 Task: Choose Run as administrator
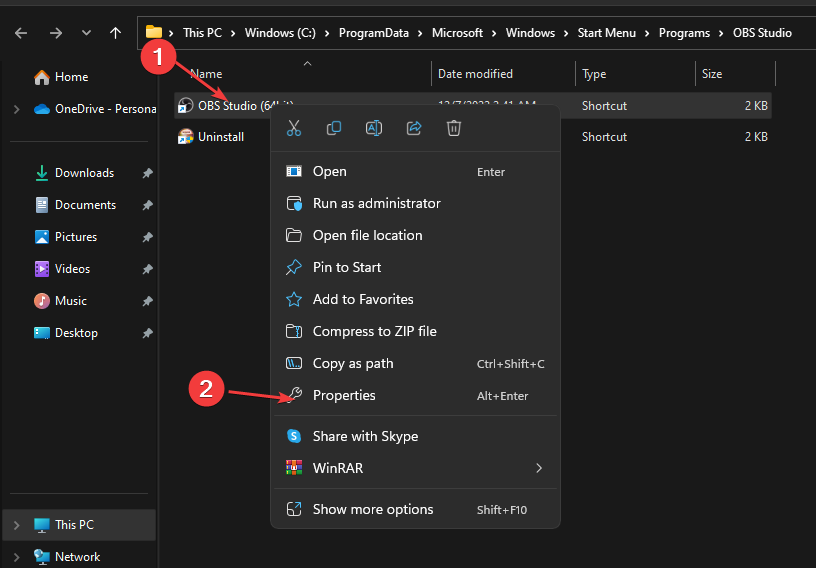[x=376, y=203]
